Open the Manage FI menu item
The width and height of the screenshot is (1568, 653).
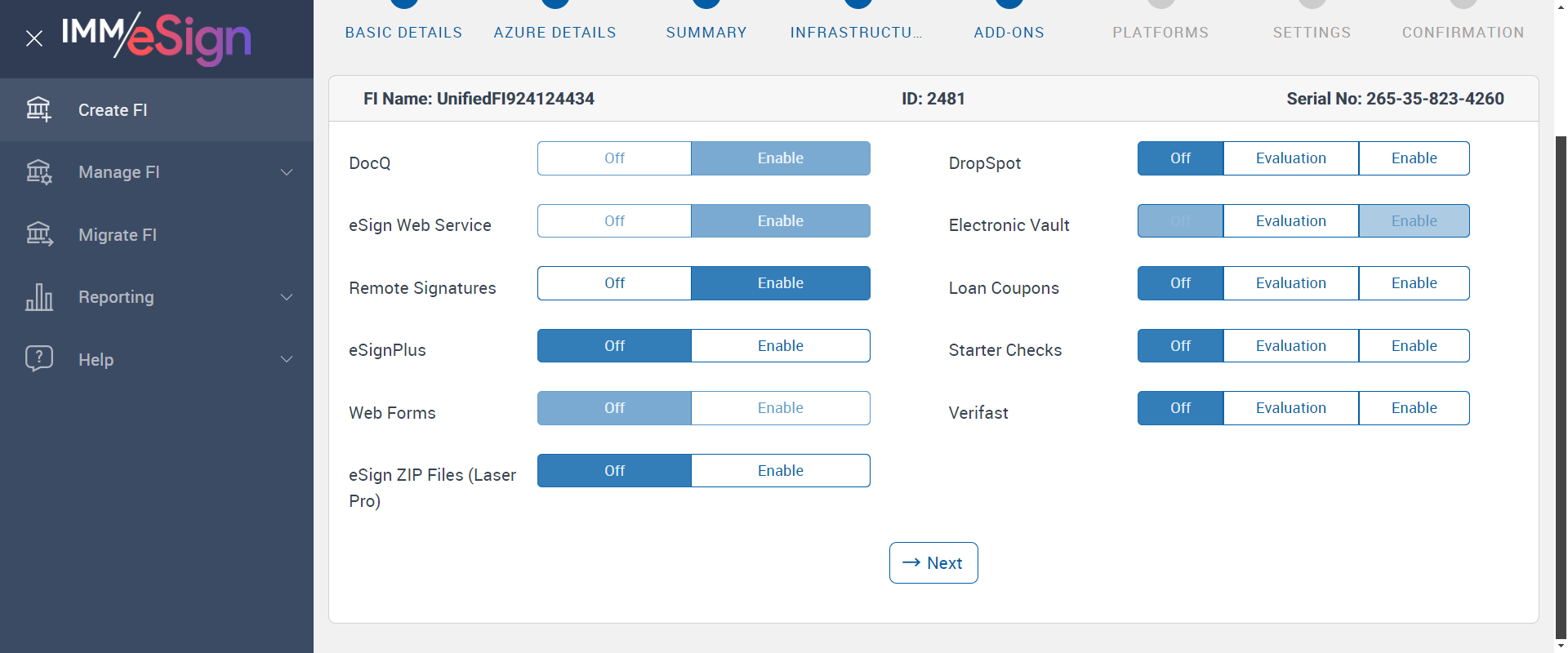point(157,172)
